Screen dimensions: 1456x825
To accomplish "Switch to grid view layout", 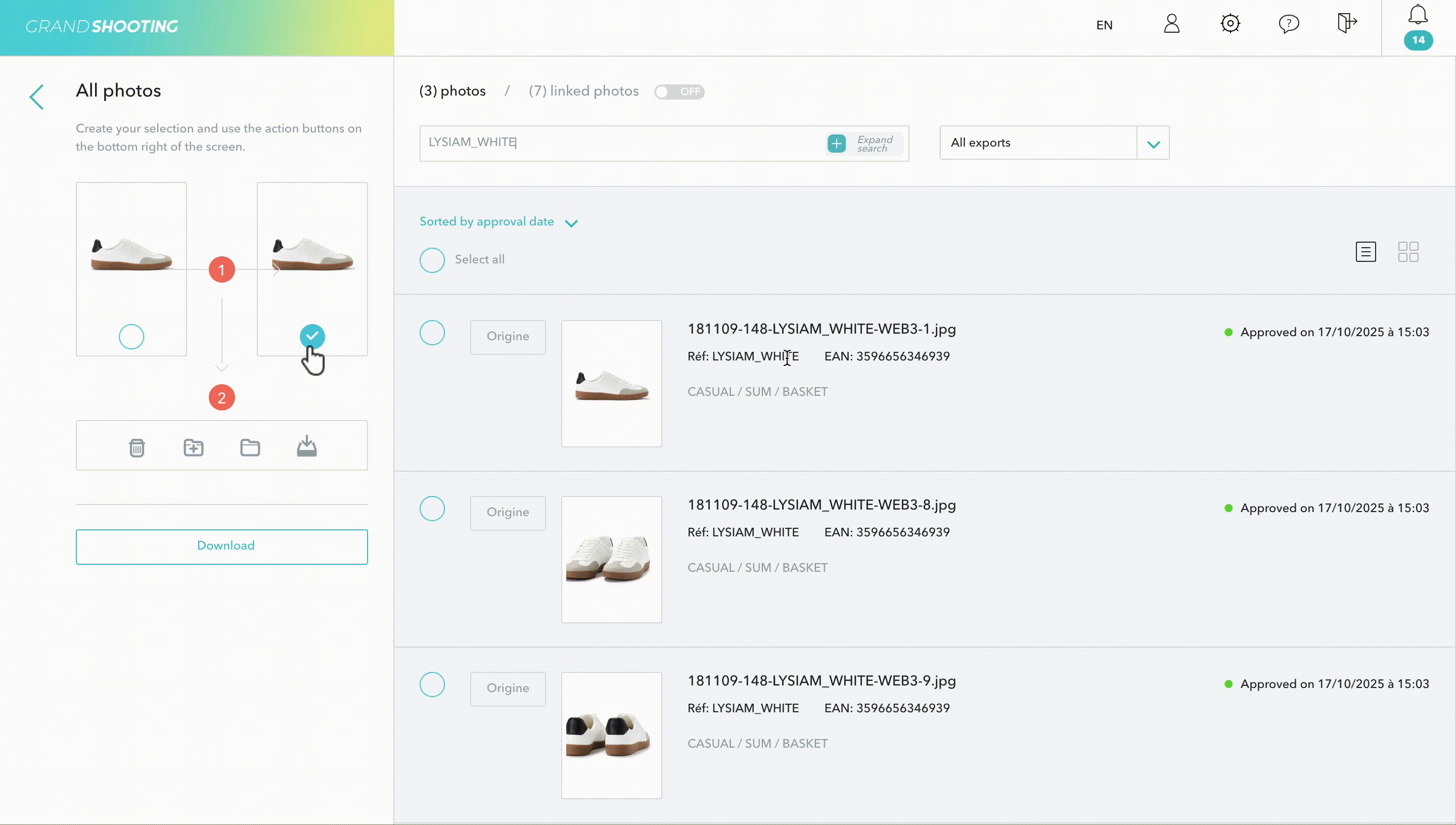I will pos(1408,252).
